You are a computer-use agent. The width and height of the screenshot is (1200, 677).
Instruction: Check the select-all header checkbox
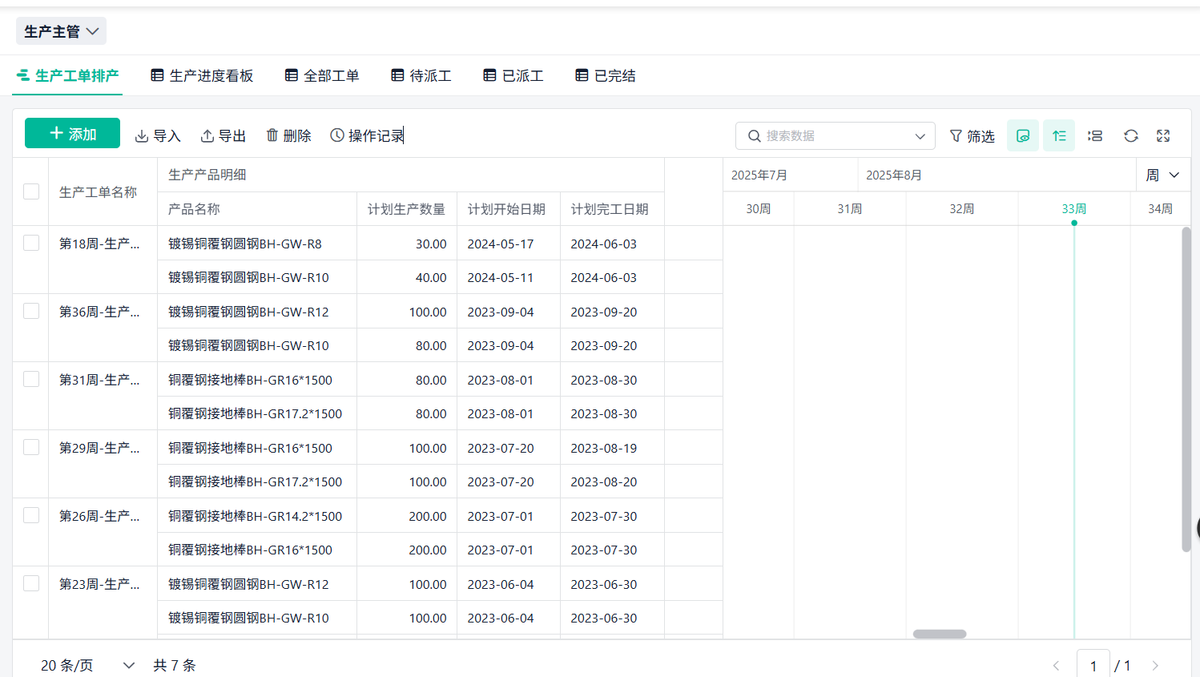pyautogui.click(x=31, y=191)
